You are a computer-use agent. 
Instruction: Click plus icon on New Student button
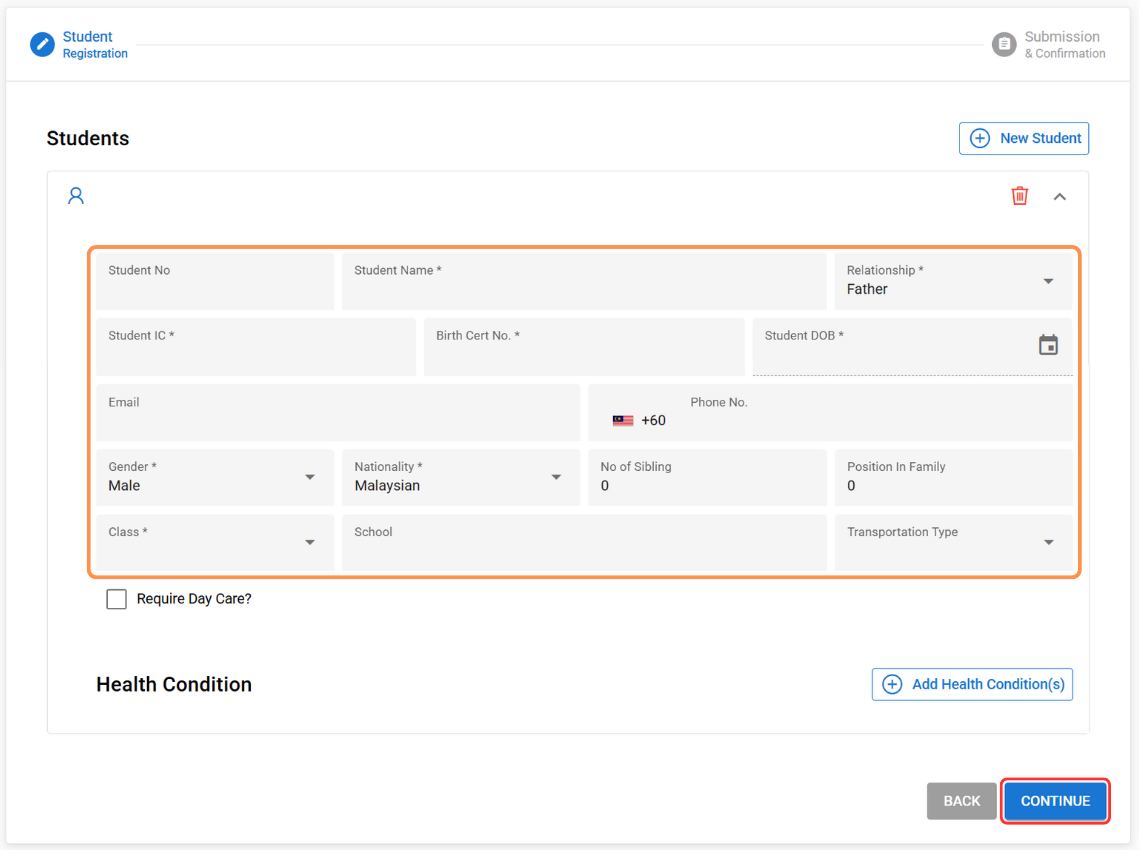(x=980, y=139)
